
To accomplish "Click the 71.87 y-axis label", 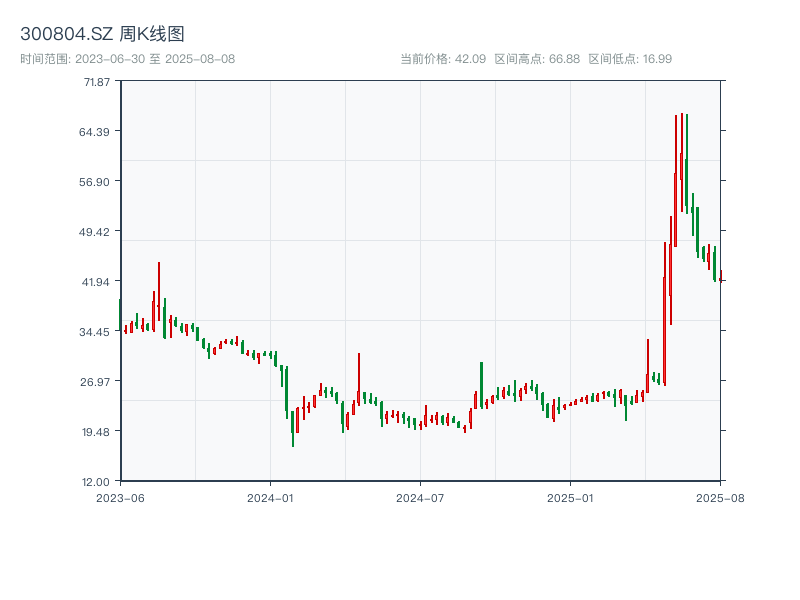I will (96, 82).
